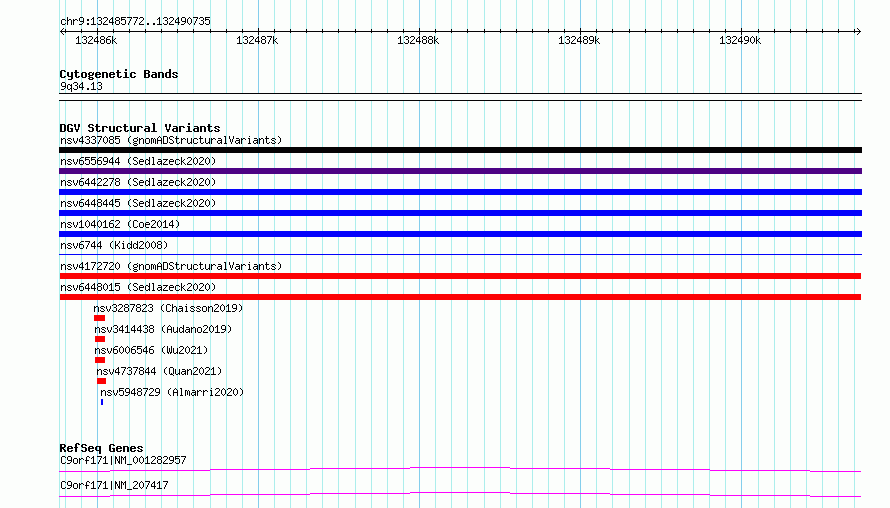Image resolution: width=890 pixels, height=508 pixels.
Task: Click the thin blue line under nsv6744
Action: 460,254
